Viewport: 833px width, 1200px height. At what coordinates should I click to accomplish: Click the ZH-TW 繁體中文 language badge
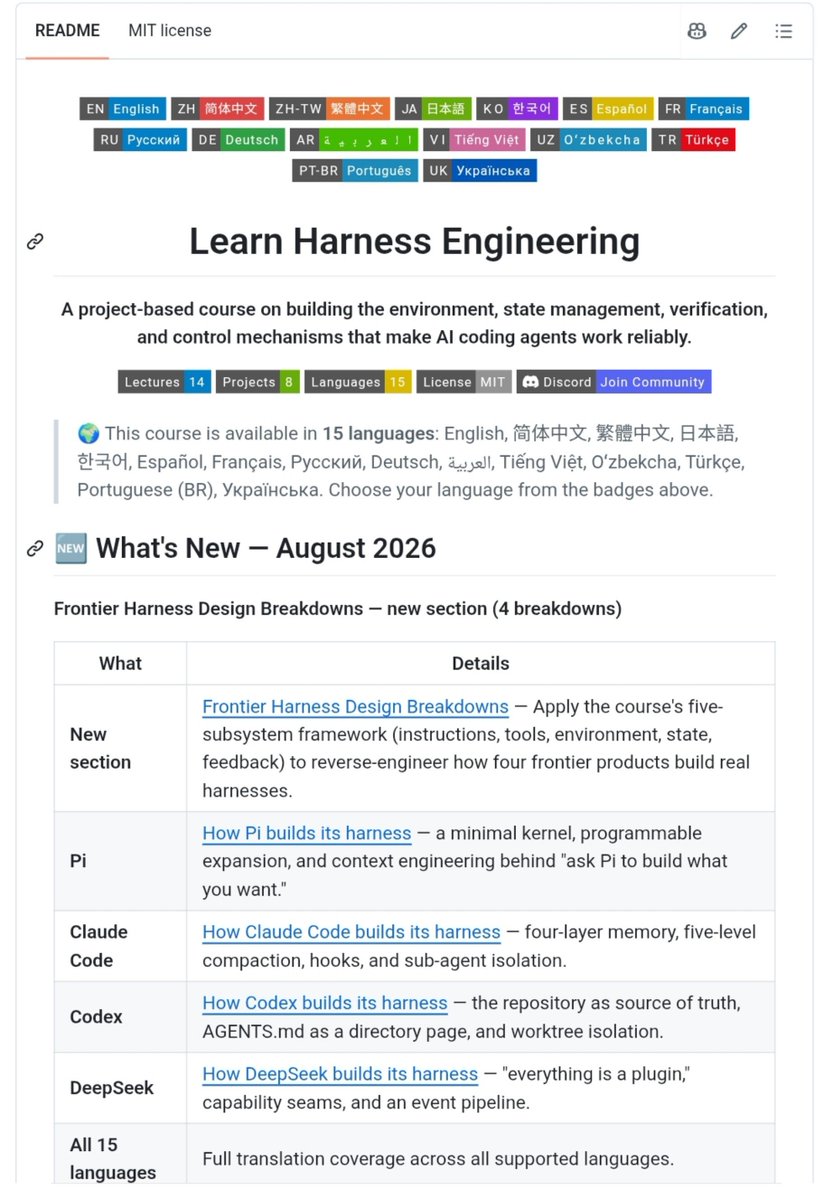click(x=329, y=109)
